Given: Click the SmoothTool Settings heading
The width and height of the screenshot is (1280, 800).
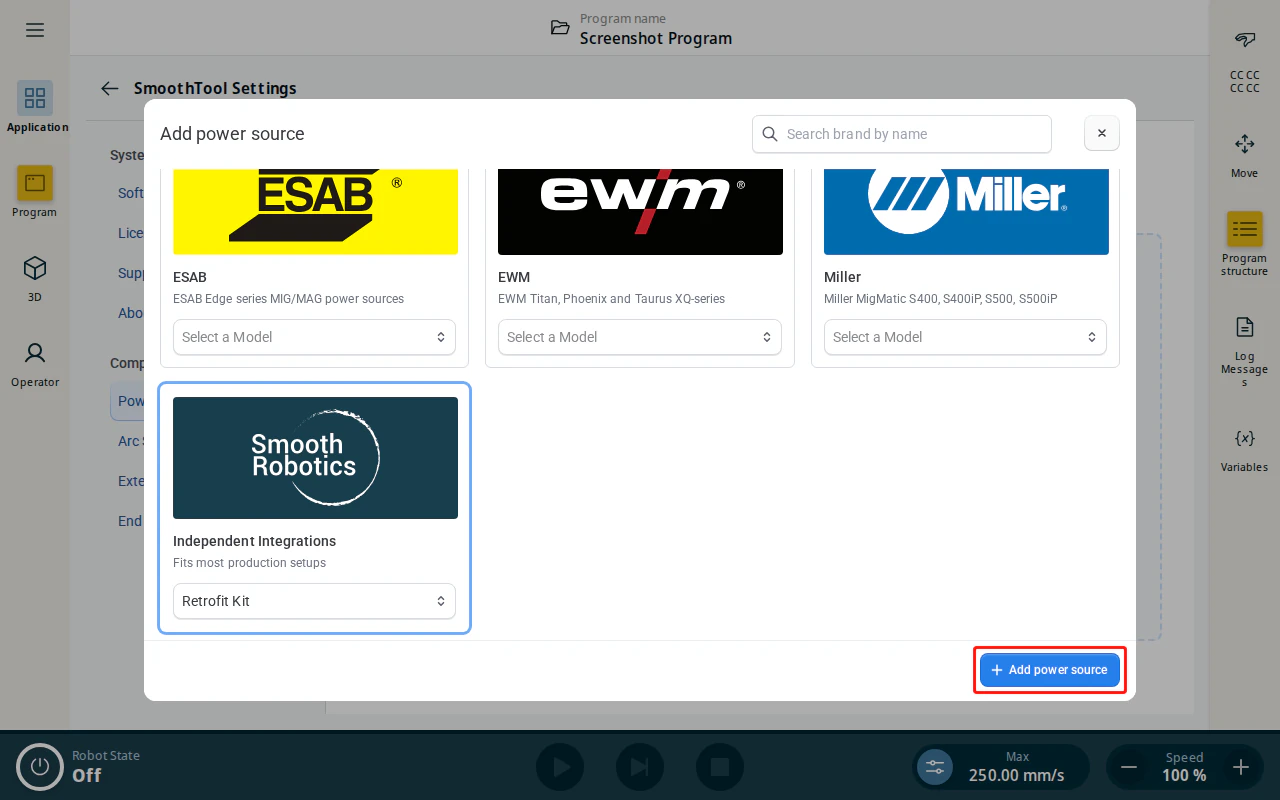Looking at the screenshot, I should pos(215,88).
